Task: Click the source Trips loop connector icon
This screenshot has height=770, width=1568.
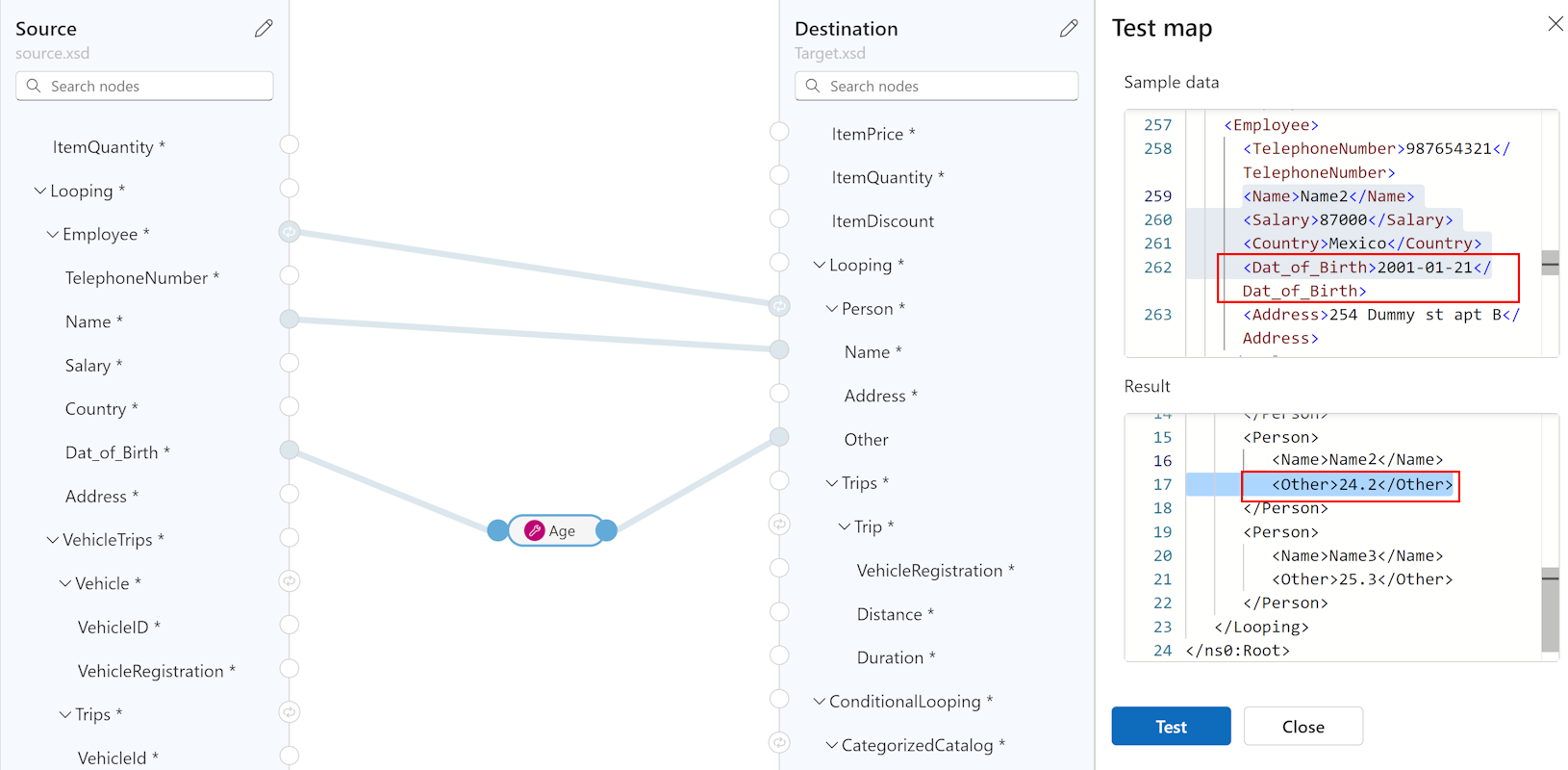Action: tap(289, 712)
